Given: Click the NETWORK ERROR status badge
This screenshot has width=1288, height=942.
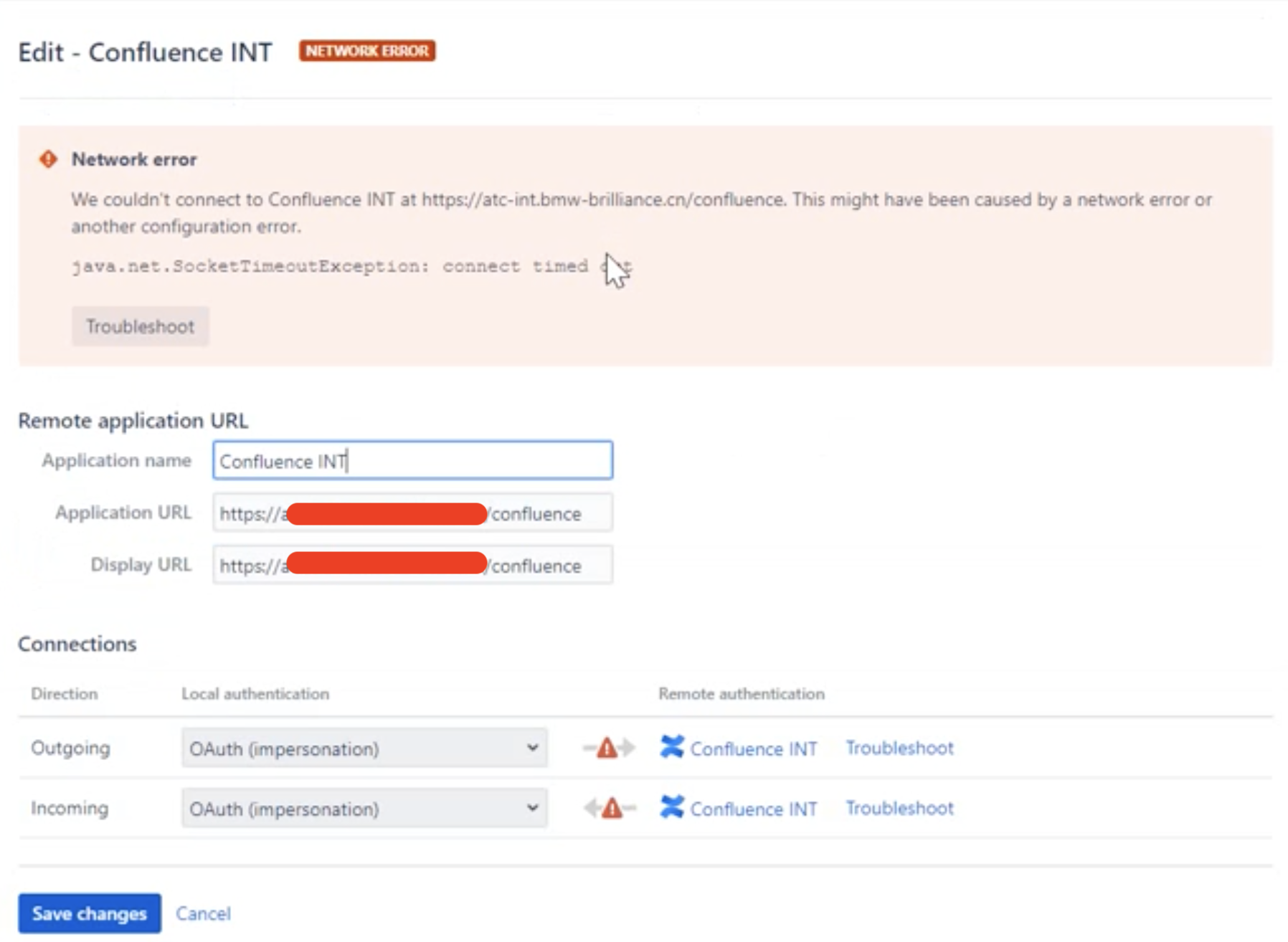Looking at the screenshot, I should [367, 51].
